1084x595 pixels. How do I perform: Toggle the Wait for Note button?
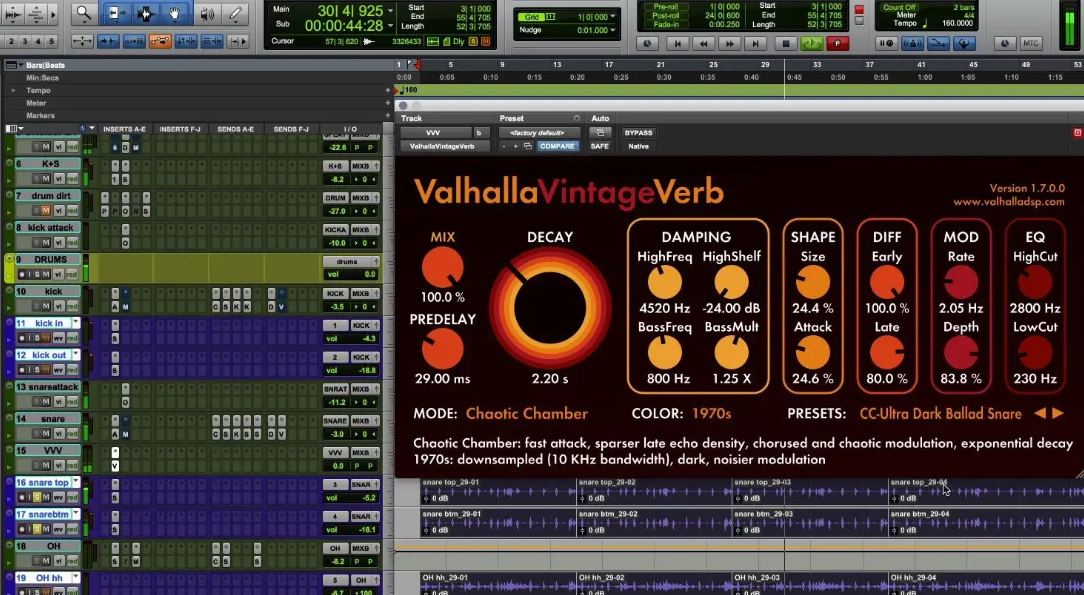(x=886, y=44)
